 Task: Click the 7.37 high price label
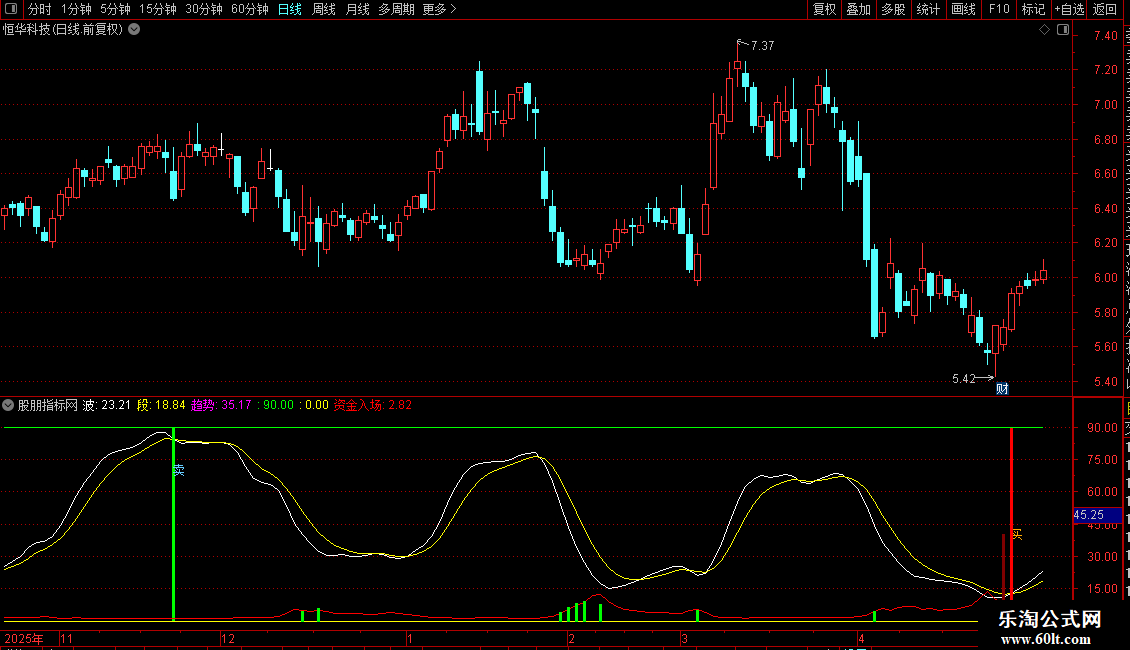[762, 45]
